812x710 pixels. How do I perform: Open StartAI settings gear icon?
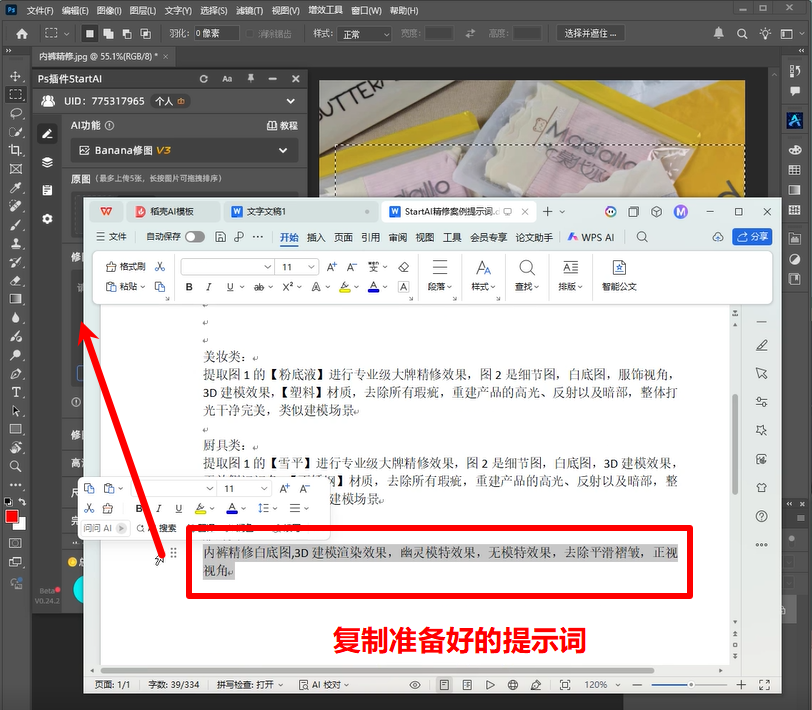(x=47, y=219)
